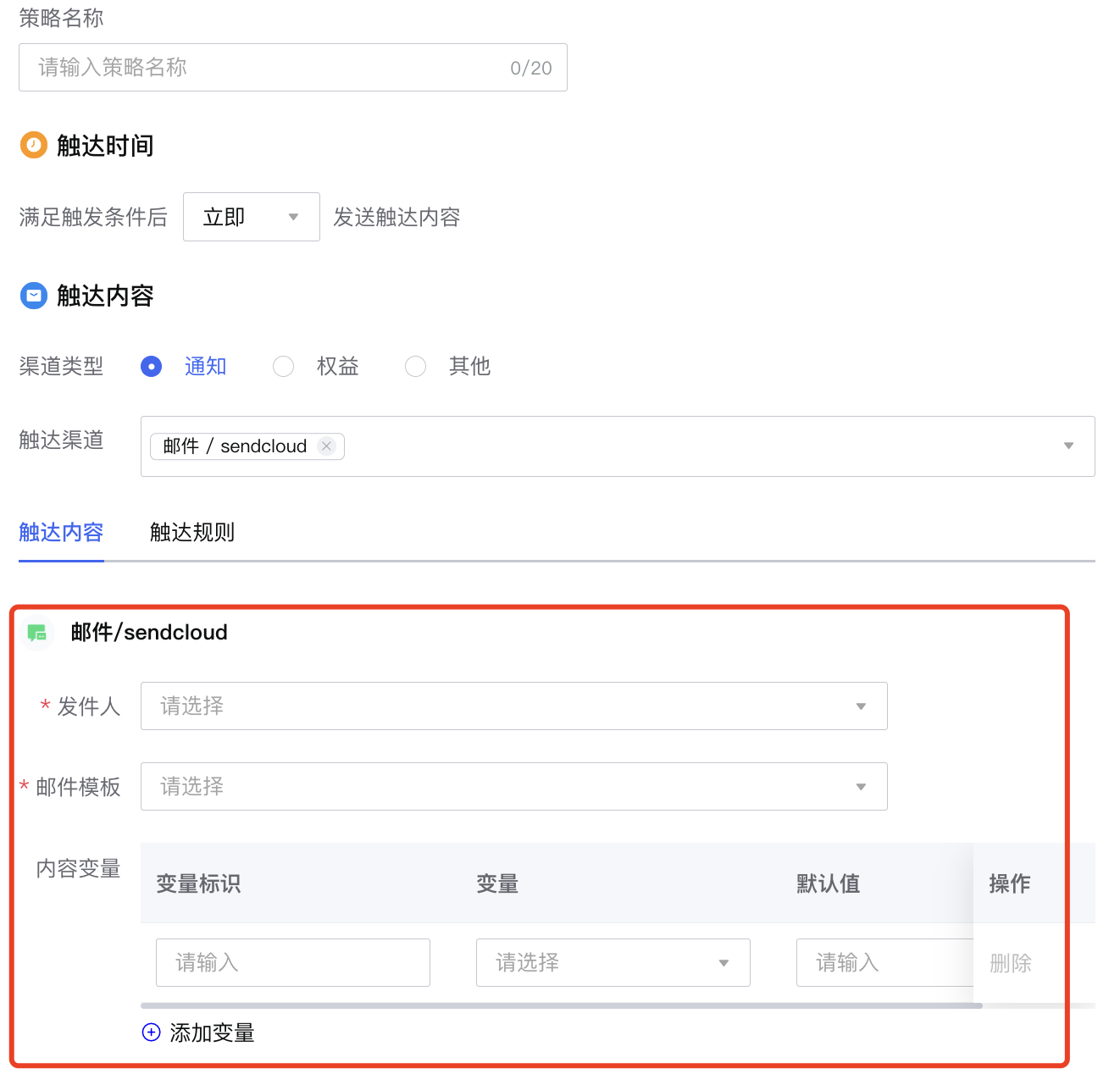
Task: Focus the 变量标识 input field
Action: [x=292, y=962]
